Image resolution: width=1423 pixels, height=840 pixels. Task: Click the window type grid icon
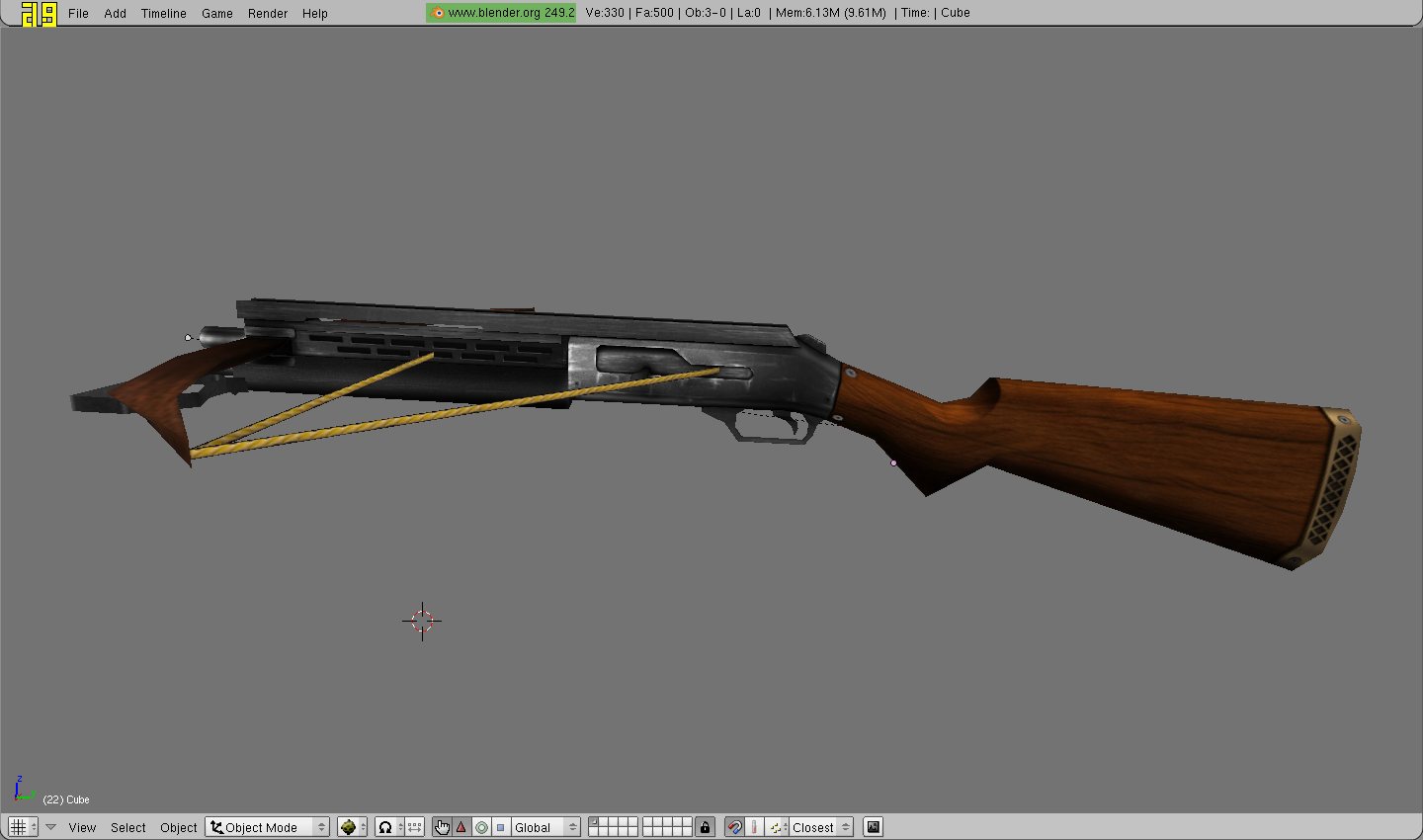(x=18, y=827)
